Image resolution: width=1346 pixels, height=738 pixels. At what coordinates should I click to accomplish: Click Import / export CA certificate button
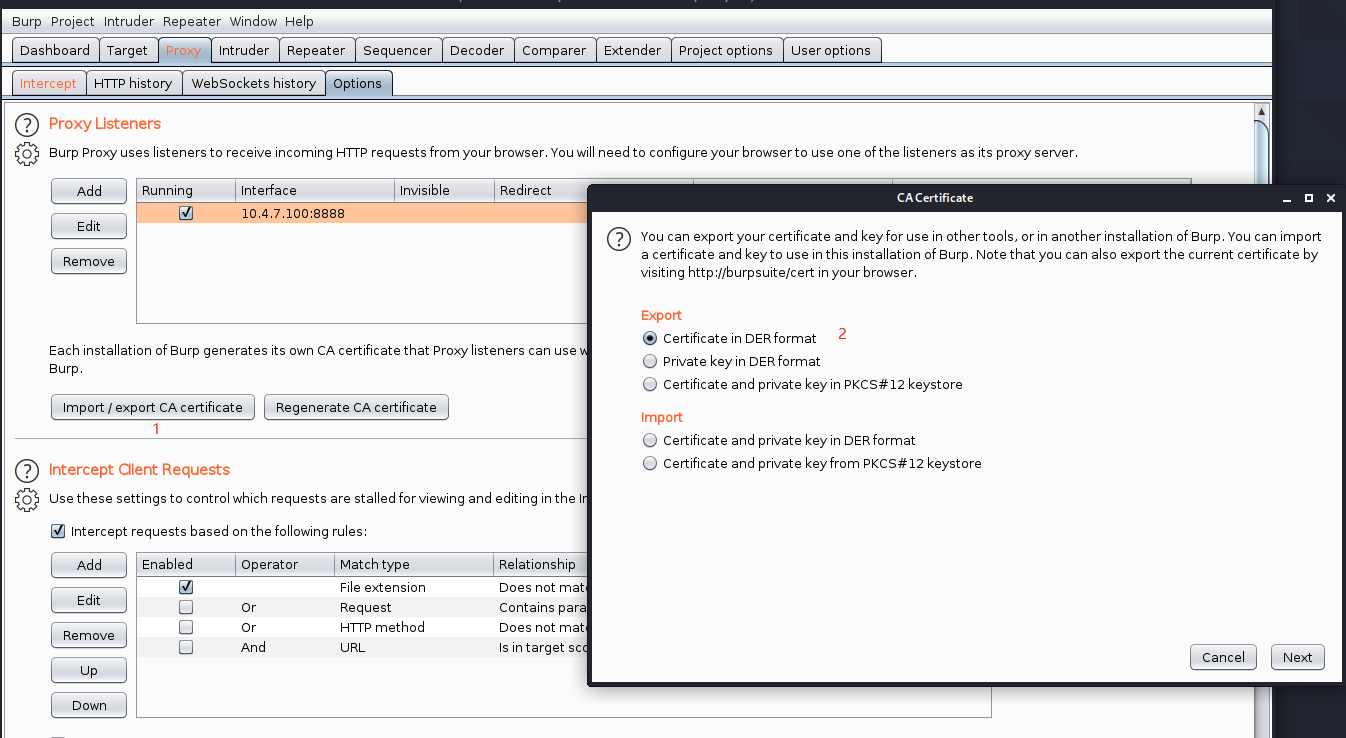point(153,407)
